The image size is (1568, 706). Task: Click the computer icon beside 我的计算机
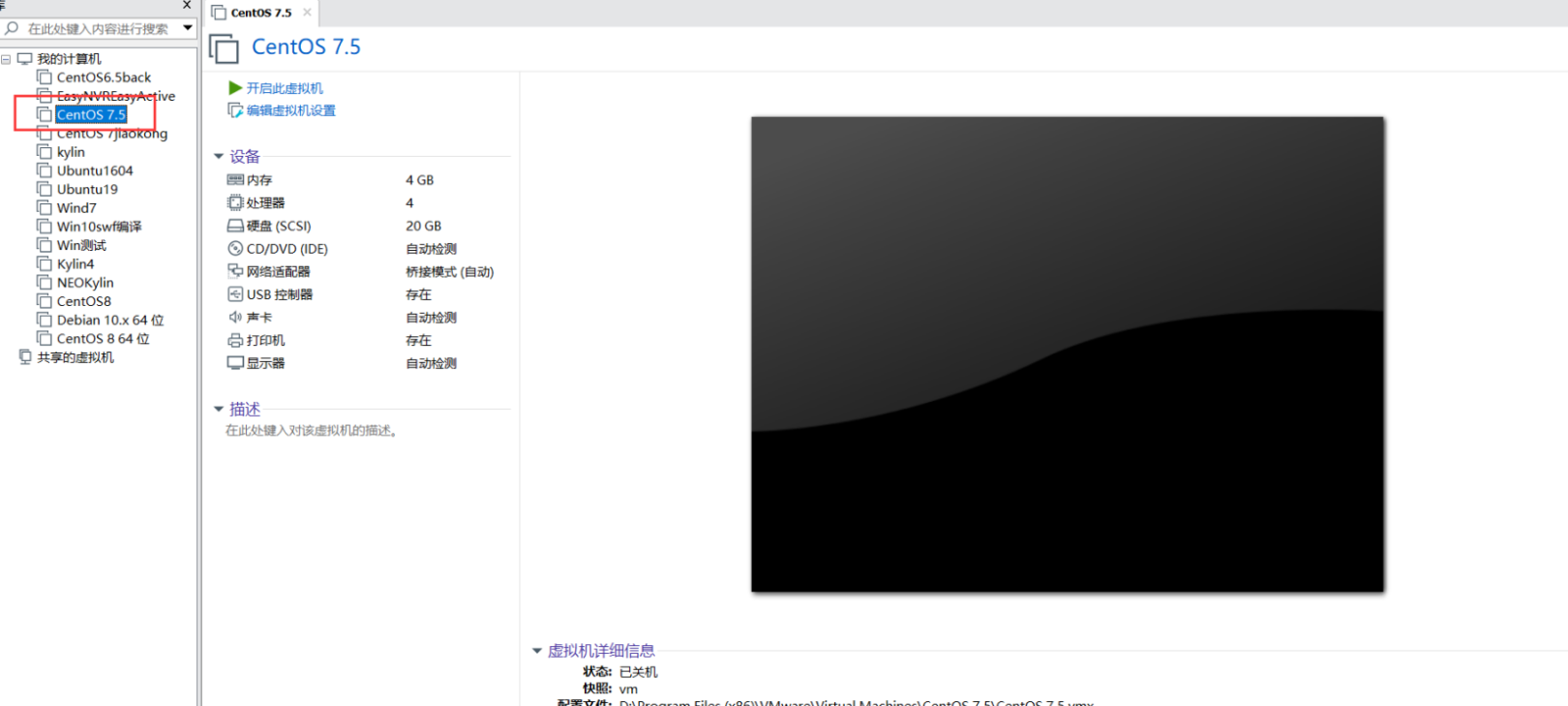click(x=25, y=59)
